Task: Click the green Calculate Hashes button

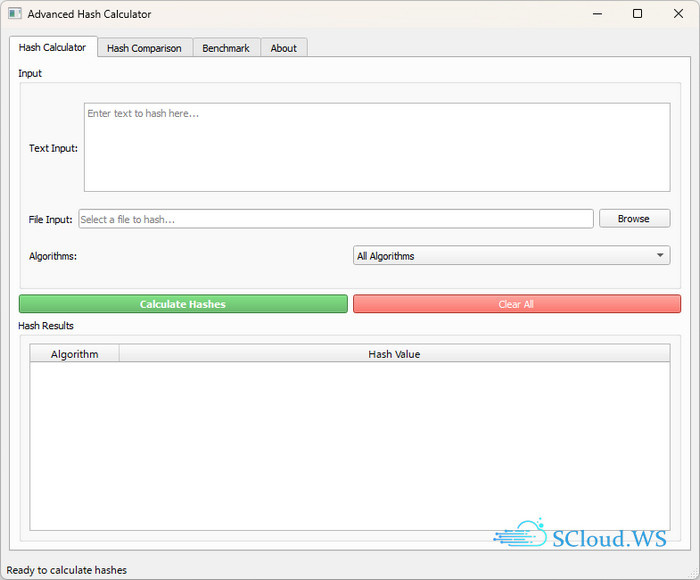Action: pyautogui.click(x=183, y=304)
